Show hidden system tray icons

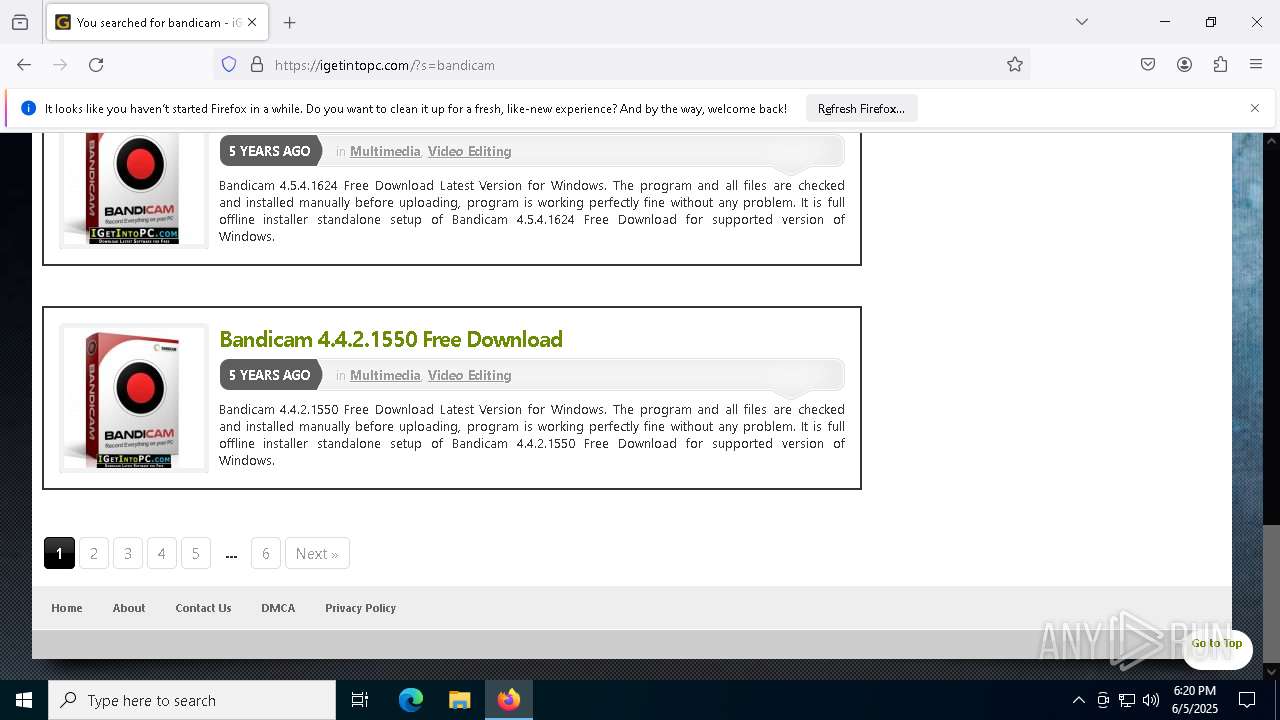pyautogui.click(x=1078, y=700)
